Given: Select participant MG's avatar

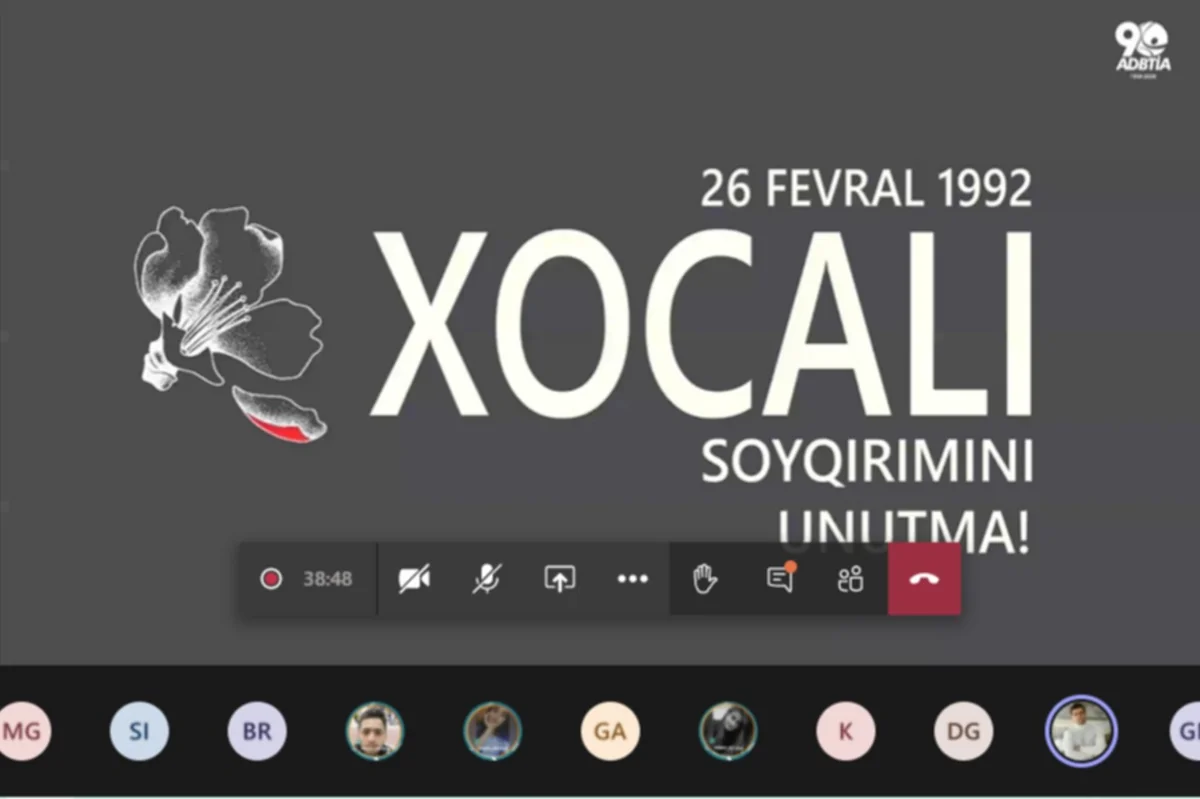Looking at the screenshot, I should (x=20, y=731).
